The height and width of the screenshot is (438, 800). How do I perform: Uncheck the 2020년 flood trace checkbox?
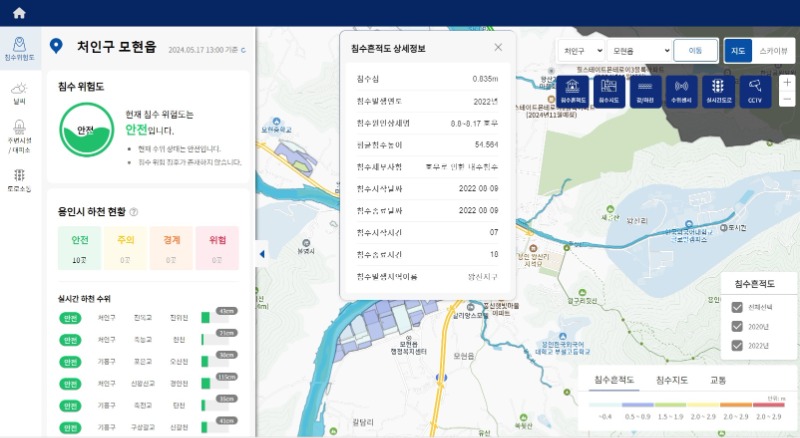[x=737, y=326]
